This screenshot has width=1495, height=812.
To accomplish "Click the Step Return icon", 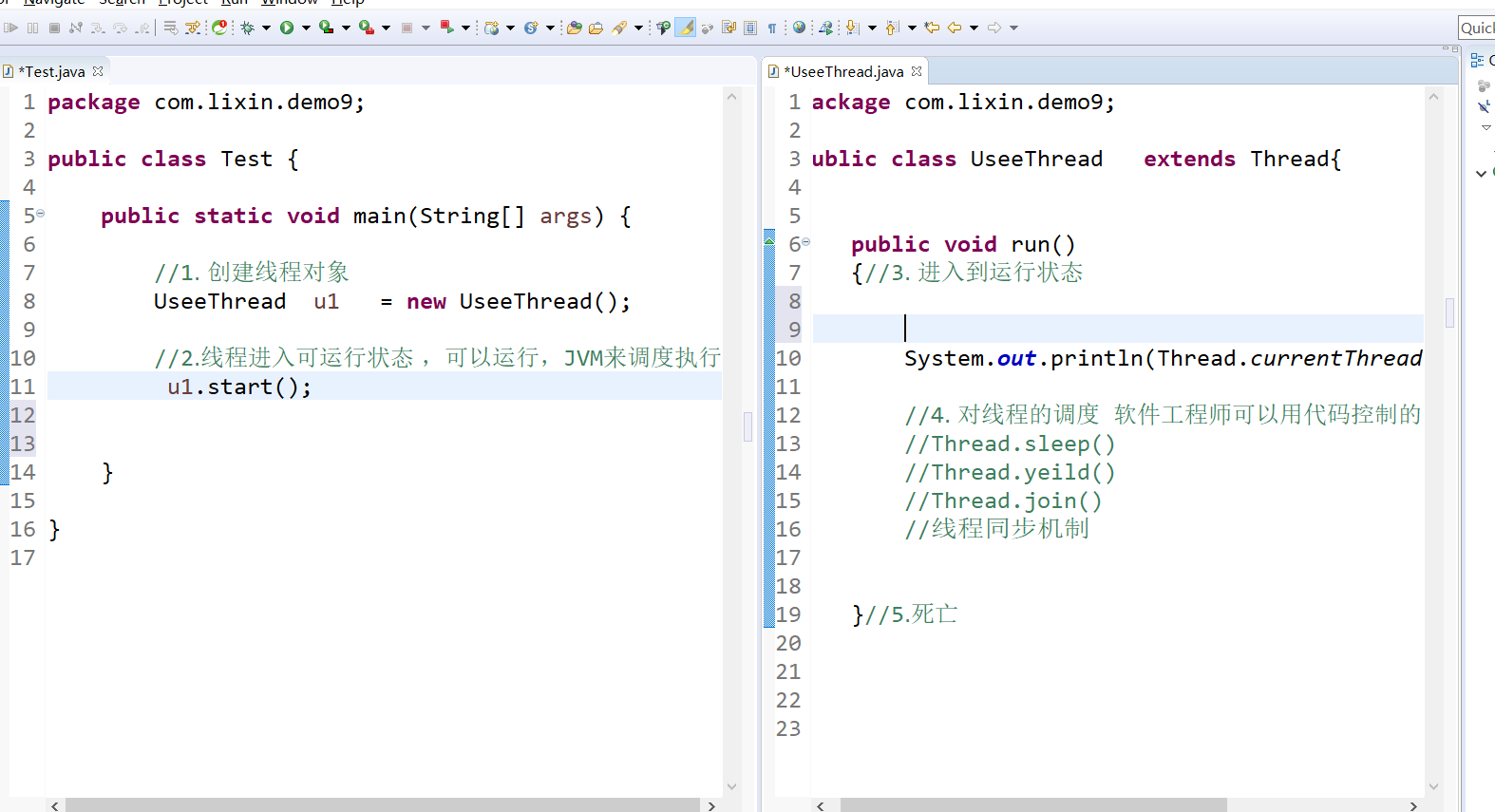I will pos(142,28).
